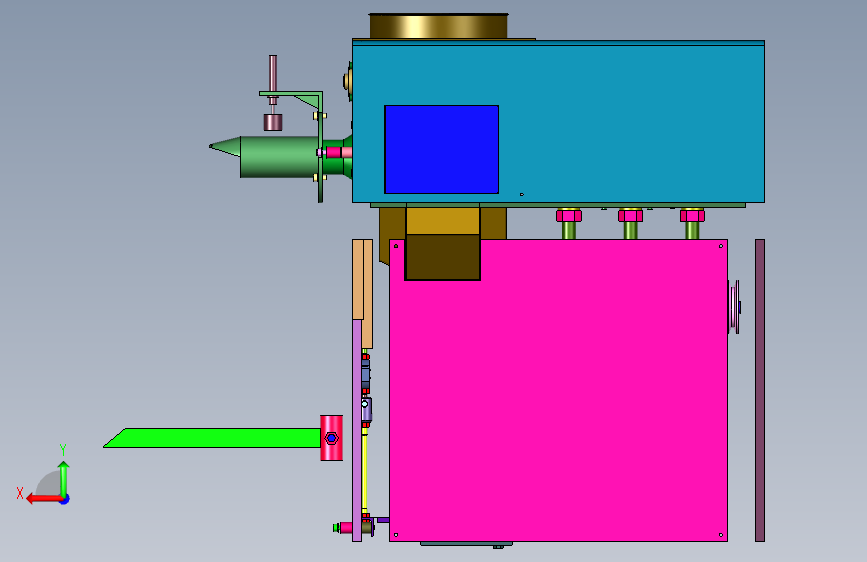Click the bottom-right corner hole of the magenta box
Screen dimensions: 867x562
click(x=720, y=535)
